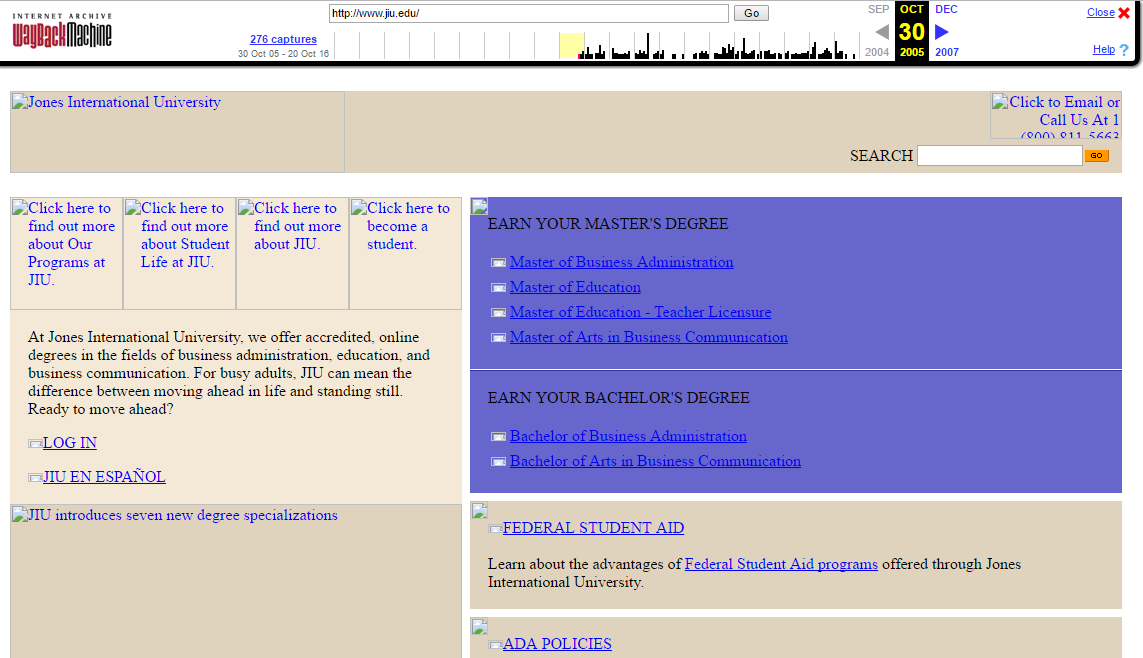Click the Wayback URL input field
The height and width of the screenshot is (658, 1143).
[x=528, y=13]
